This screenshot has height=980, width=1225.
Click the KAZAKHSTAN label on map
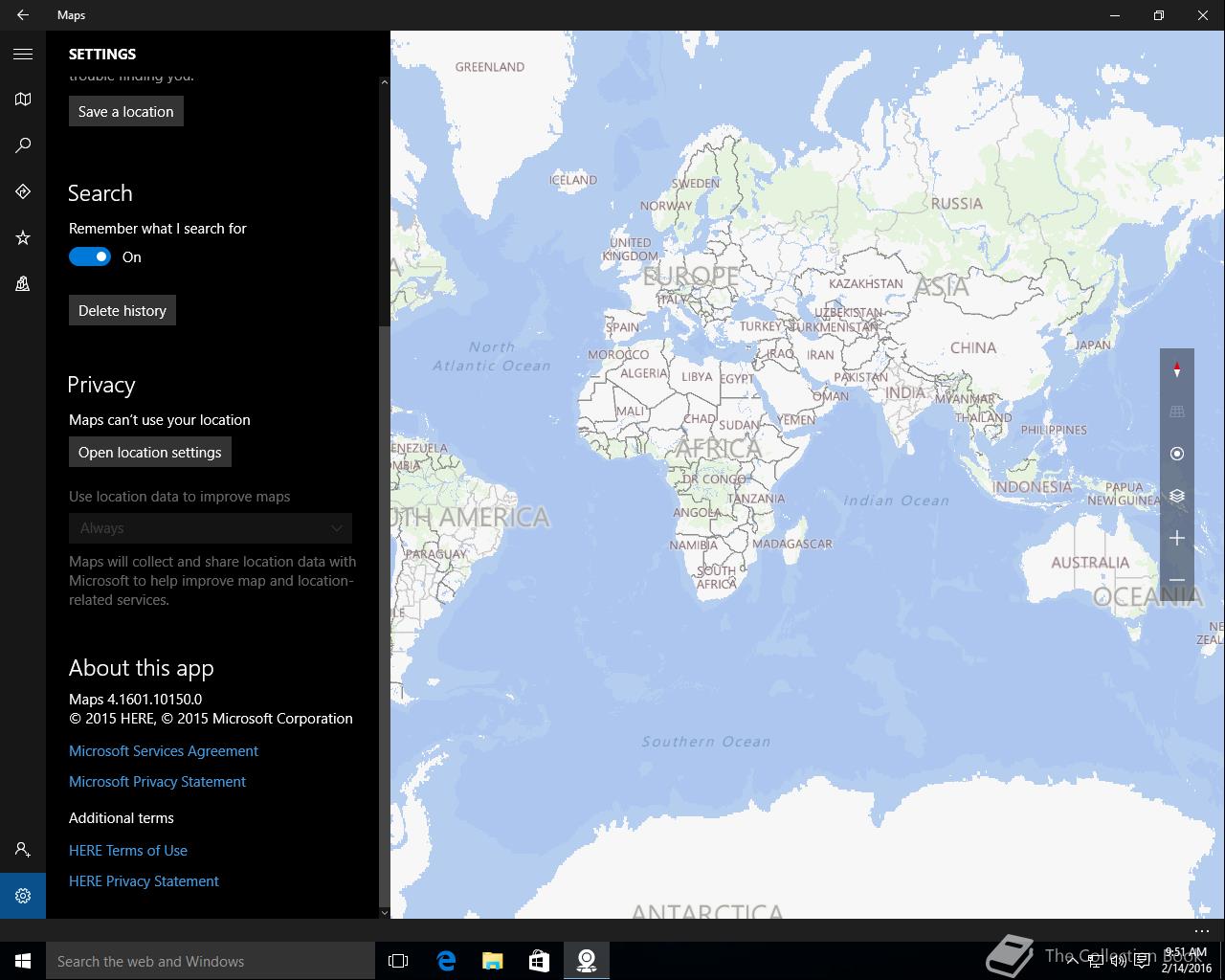click(x=866, y=283)
